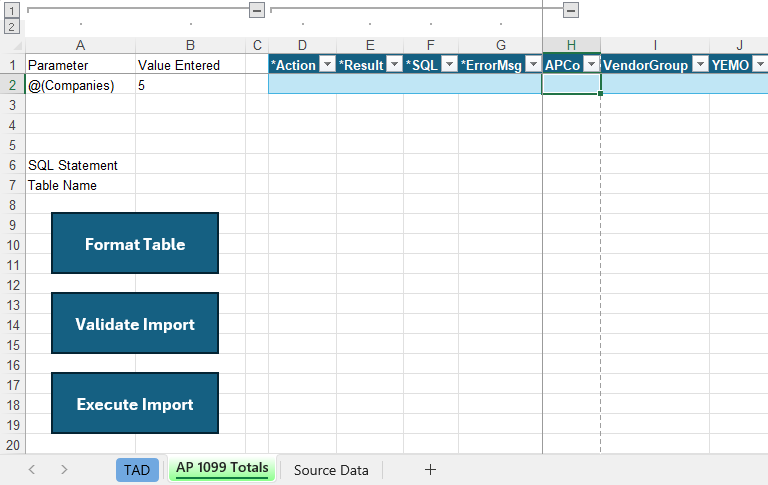The image size is (768, 485).
Task: Click the cell containing value 5
Action: point(191,85)
